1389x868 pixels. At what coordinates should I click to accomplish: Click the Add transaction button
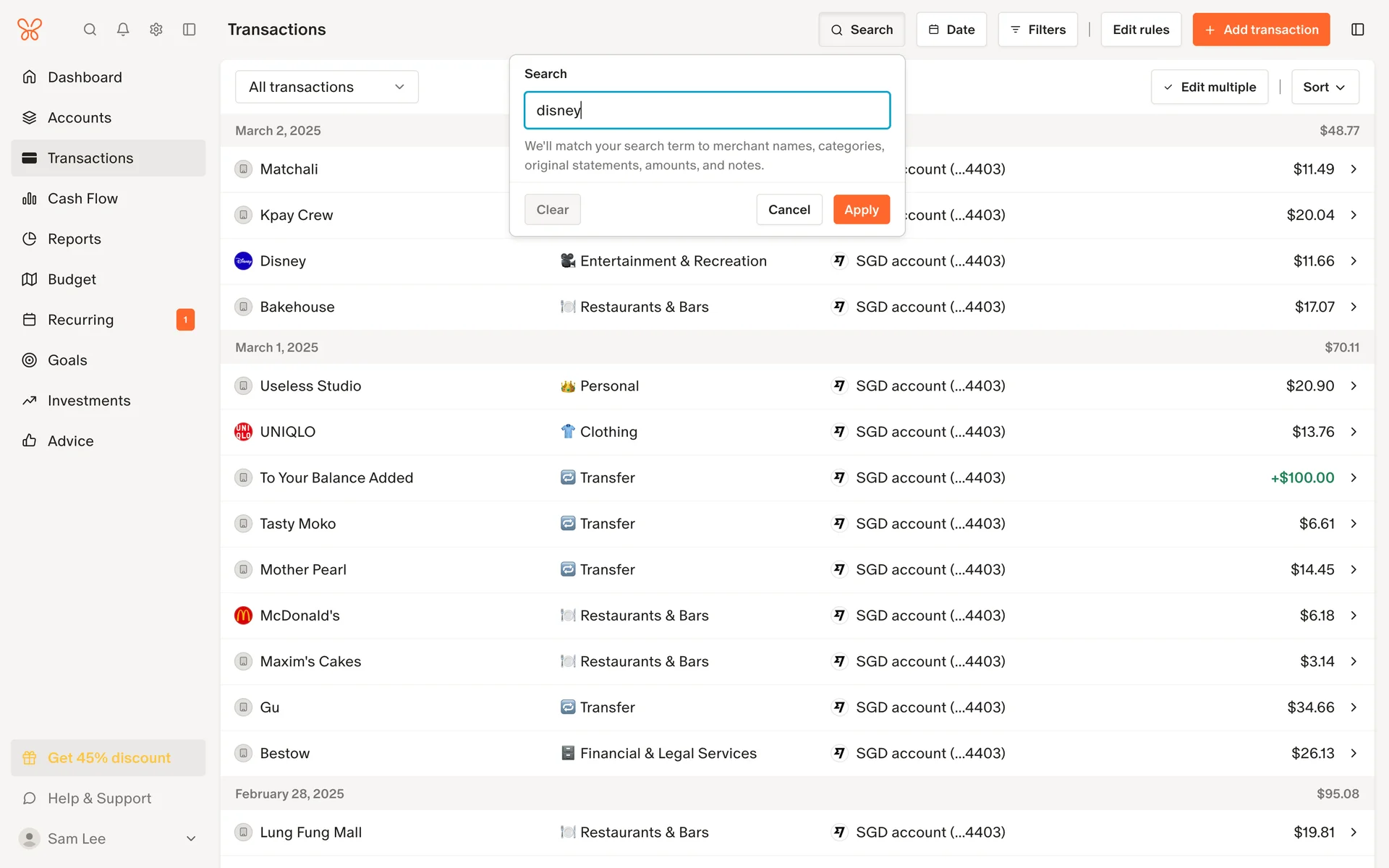click(x=1261, y=30)
